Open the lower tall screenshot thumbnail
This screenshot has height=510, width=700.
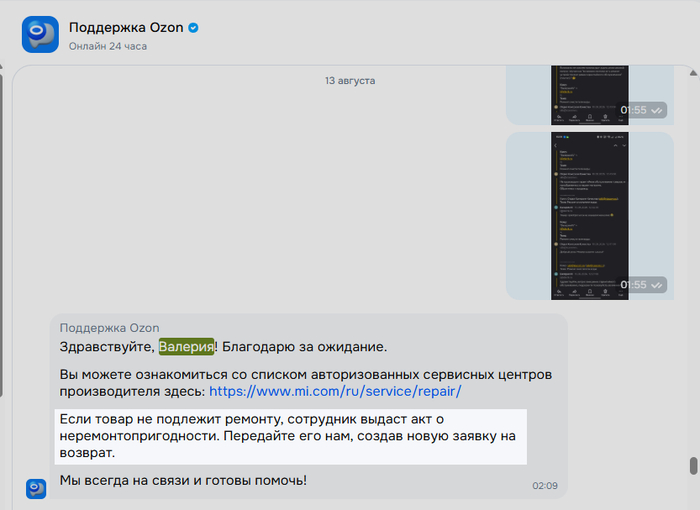589,216
